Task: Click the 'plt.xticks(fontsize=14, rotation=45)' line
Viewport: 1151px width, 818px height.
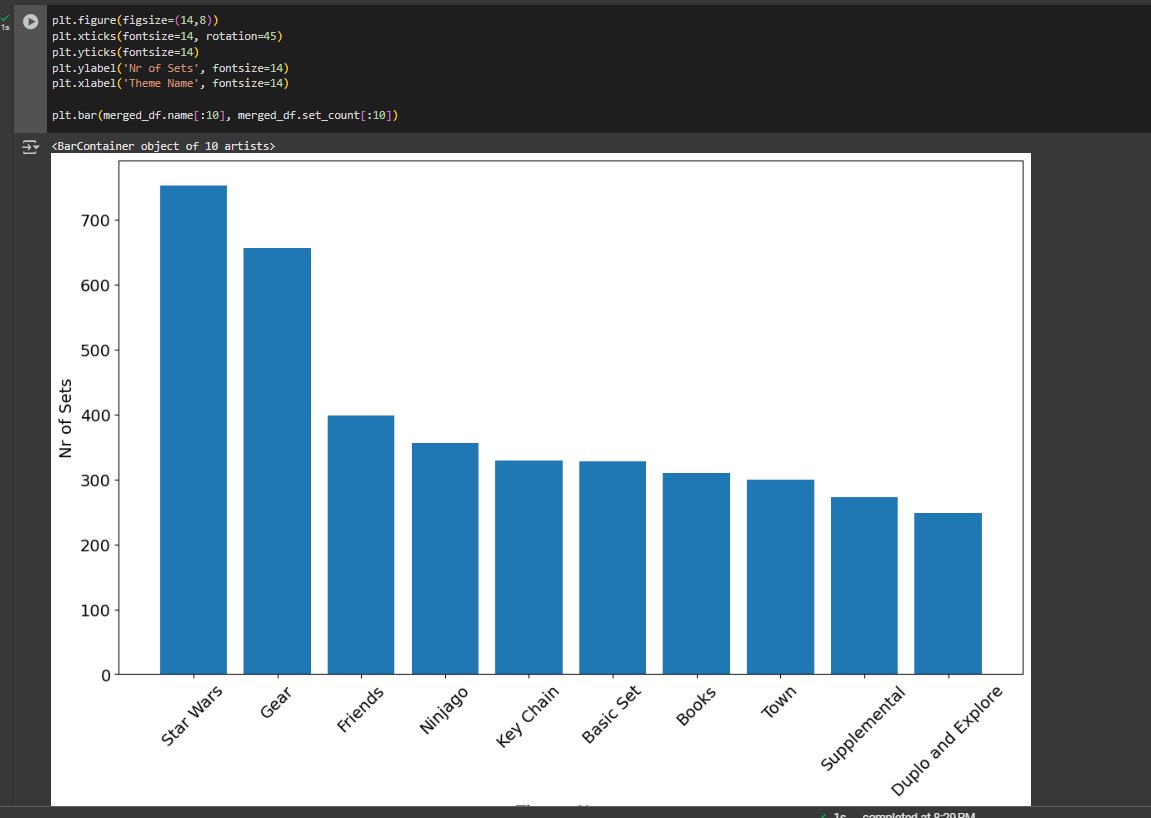Action: (167, 36)
